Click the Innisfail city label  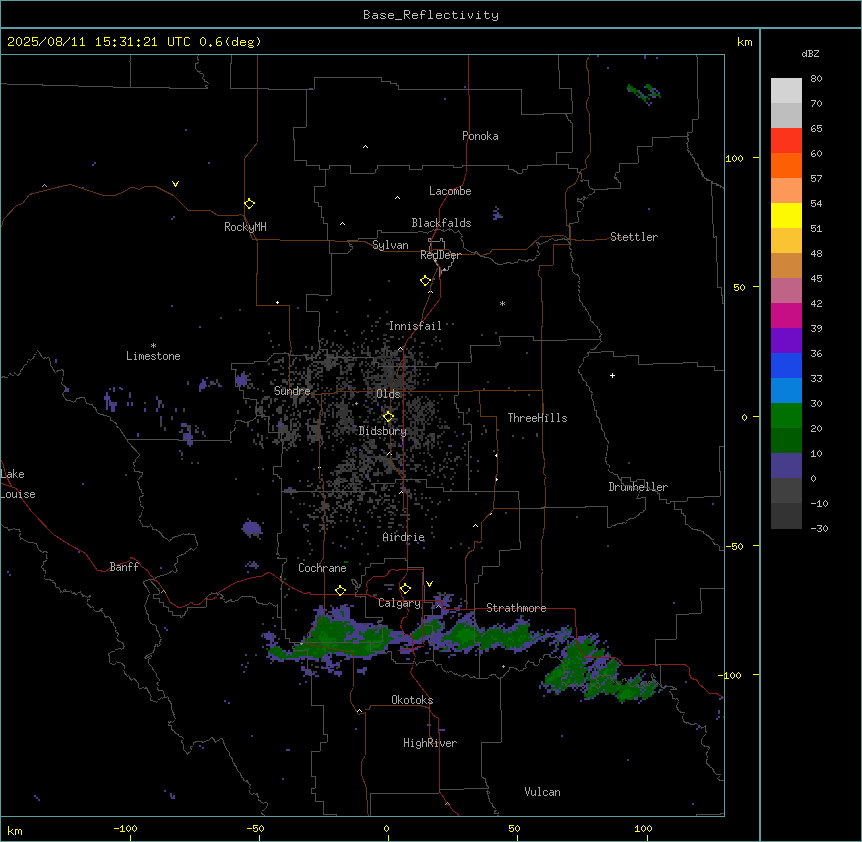tap(415, 326)
